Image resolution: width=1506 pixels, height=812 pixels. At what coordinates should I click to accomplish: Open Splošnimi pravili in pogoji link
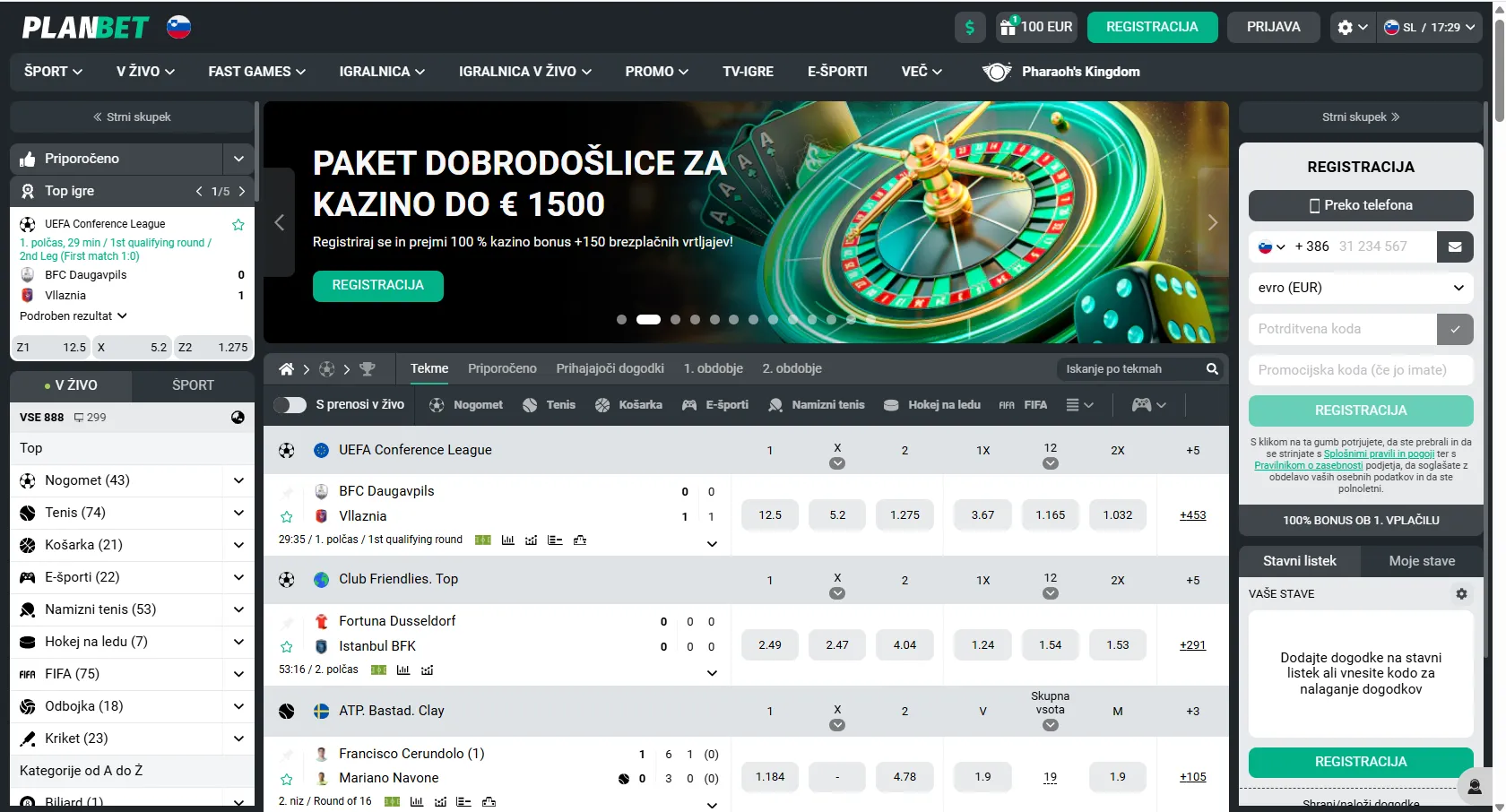tap(1379, 454)
